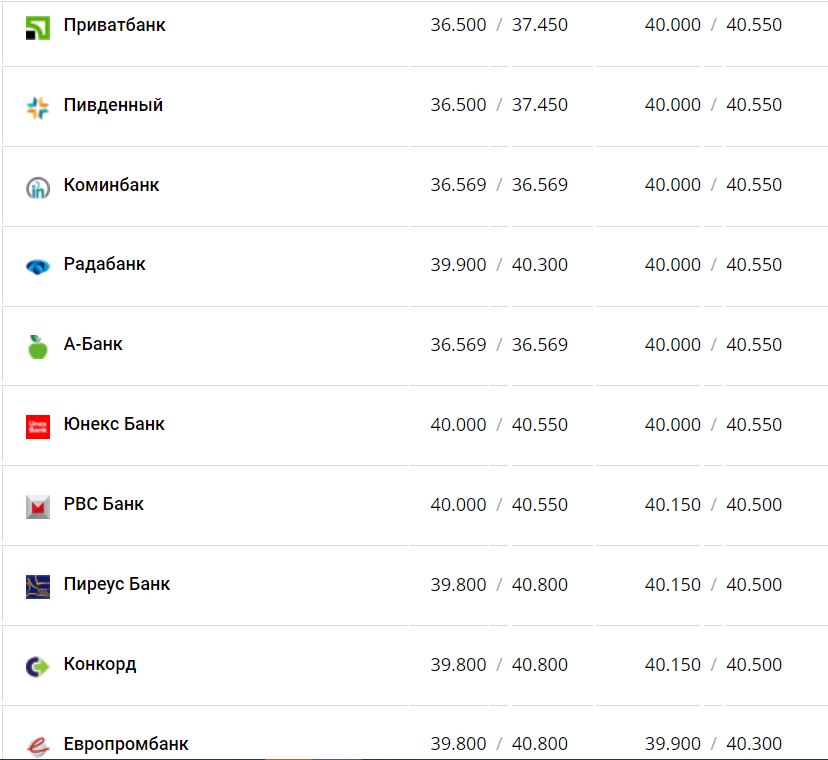Open the Пивденный bank name link

[x=113, y=105]
